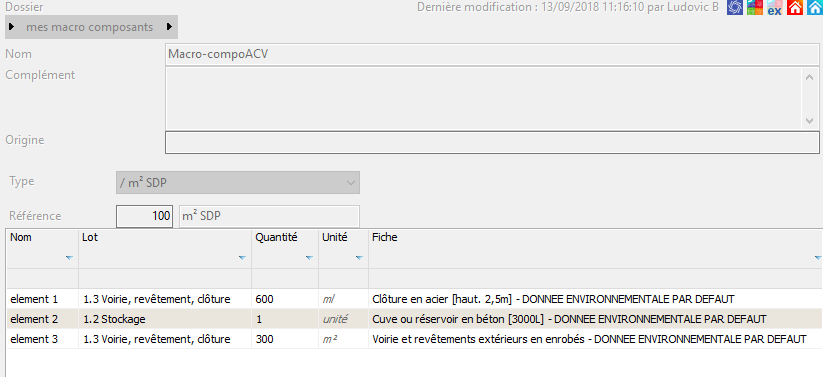
Task: Click the Complément scrollbar up arrow
Action: pyautogui.click(x=810, y=77)
